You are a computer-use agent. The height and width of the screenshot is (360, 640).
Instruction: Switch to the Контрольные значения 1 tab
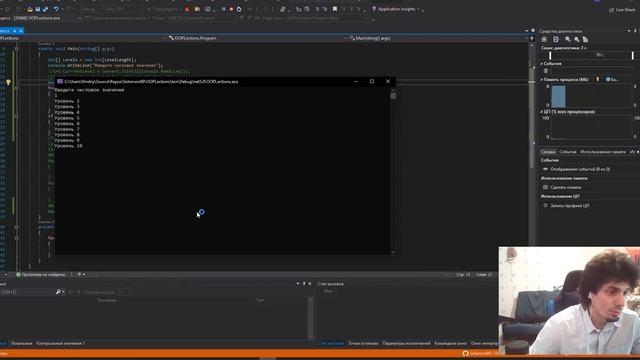coord(60,344)
